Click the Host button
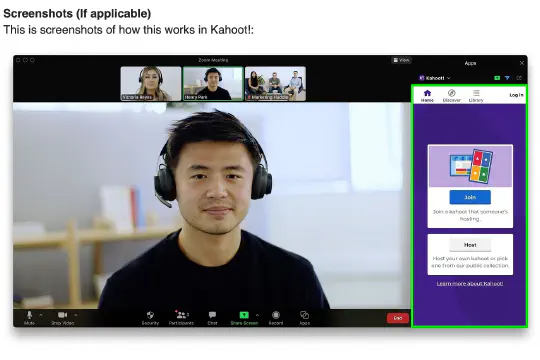 pos(470,245)
